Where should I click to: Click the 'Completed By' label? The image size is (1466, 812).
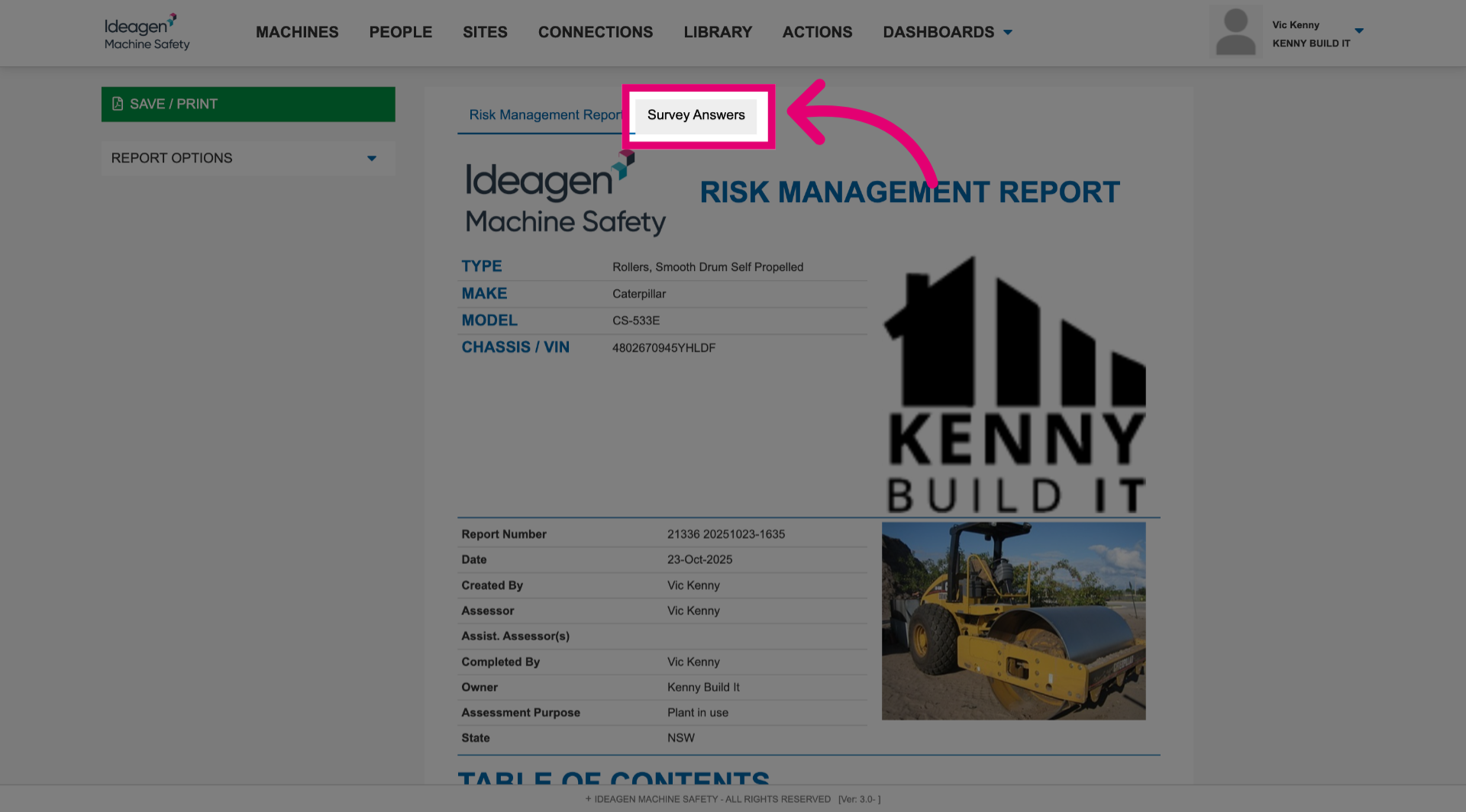[x=500, y=662]
